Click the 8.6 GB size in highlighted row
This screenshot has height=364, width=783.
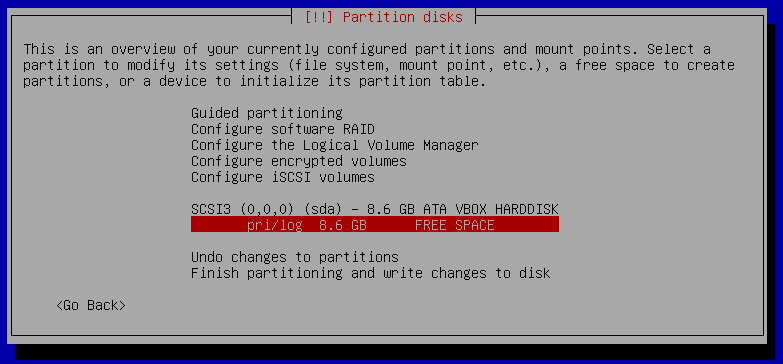[x=343, y=225]
